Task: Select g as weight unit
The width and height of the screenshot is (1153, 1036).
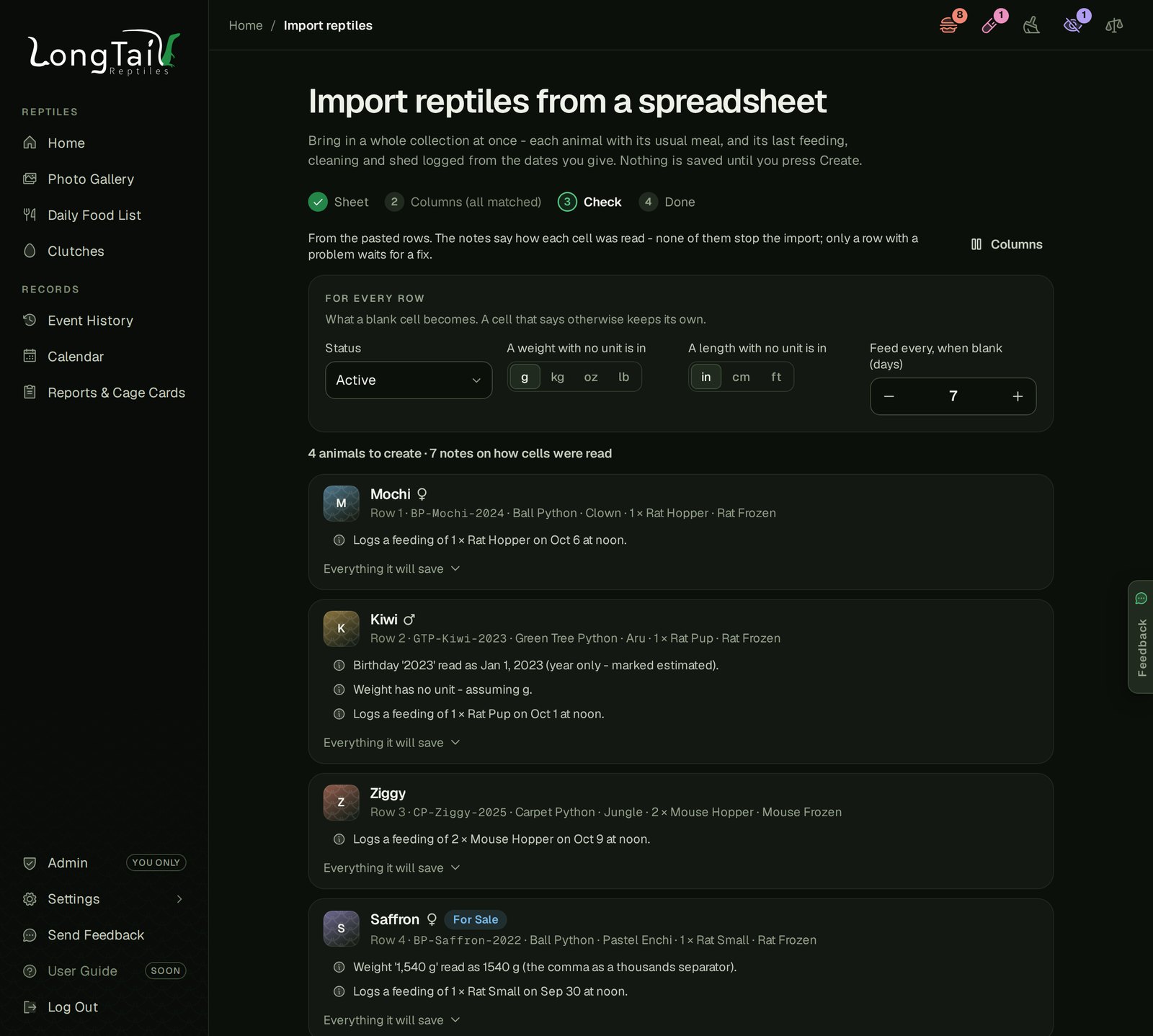Action: tap(525, 377)
